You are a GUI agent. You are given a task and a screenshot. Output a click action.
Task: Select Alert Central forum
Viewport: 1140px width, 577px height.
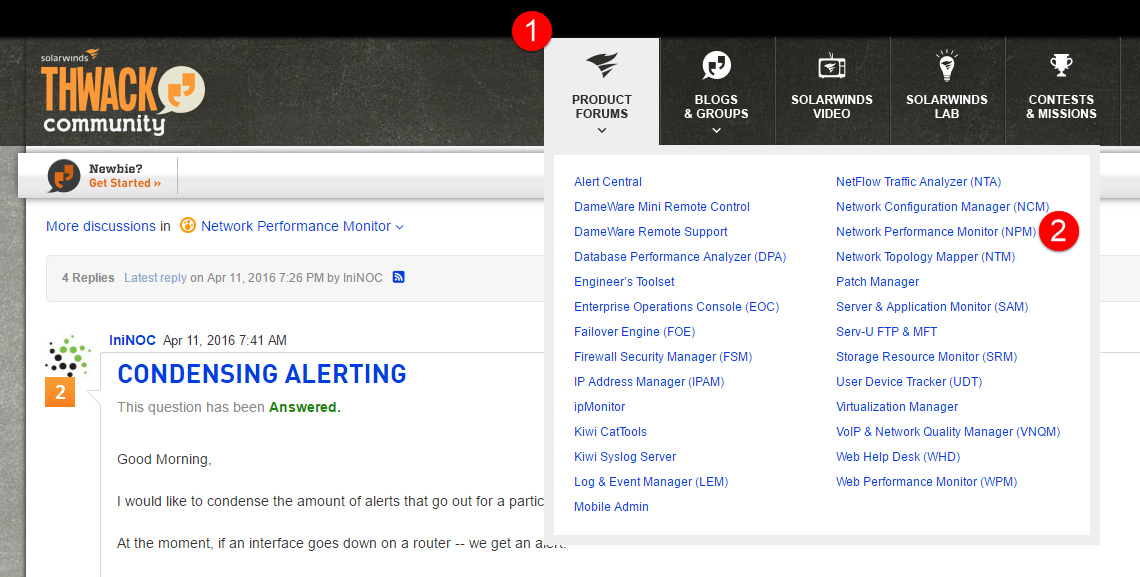pyautogui.click(x=608, y=182)
